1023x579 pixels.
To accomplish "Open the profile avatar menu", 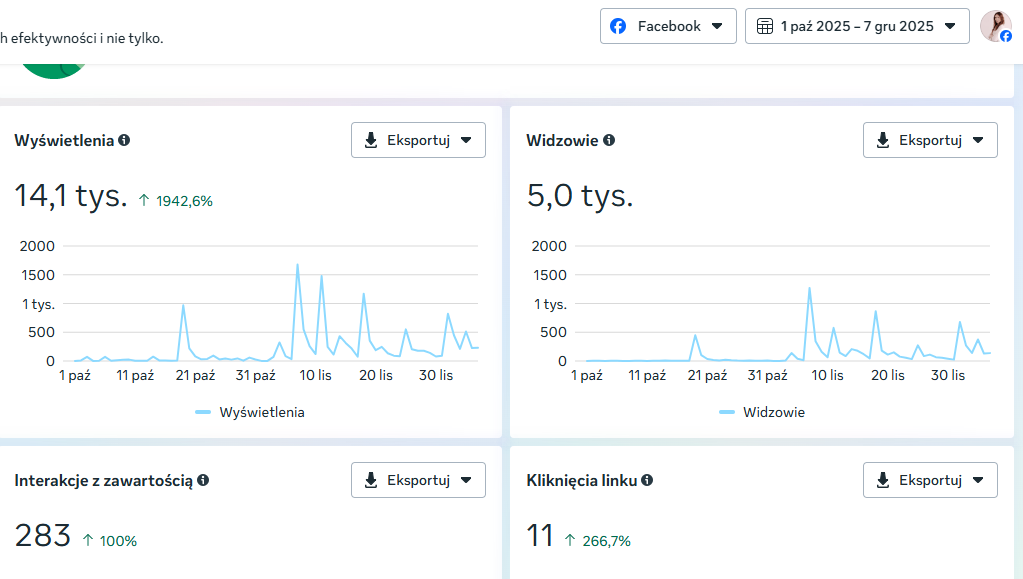I will click(996, 26).
